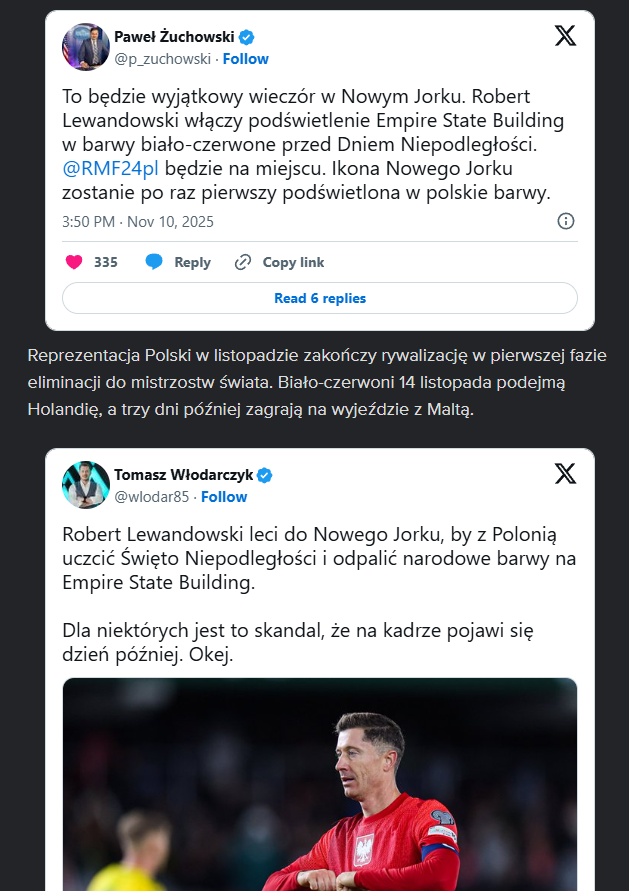Click the X logo on Żuchowski's tweet
Viewport: 629px width, 891px height.
pos(565,36)
